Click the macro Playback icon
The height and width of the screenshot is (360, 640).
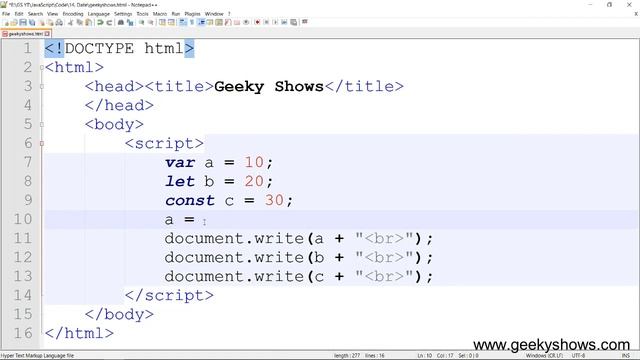(x=275, y=22)
